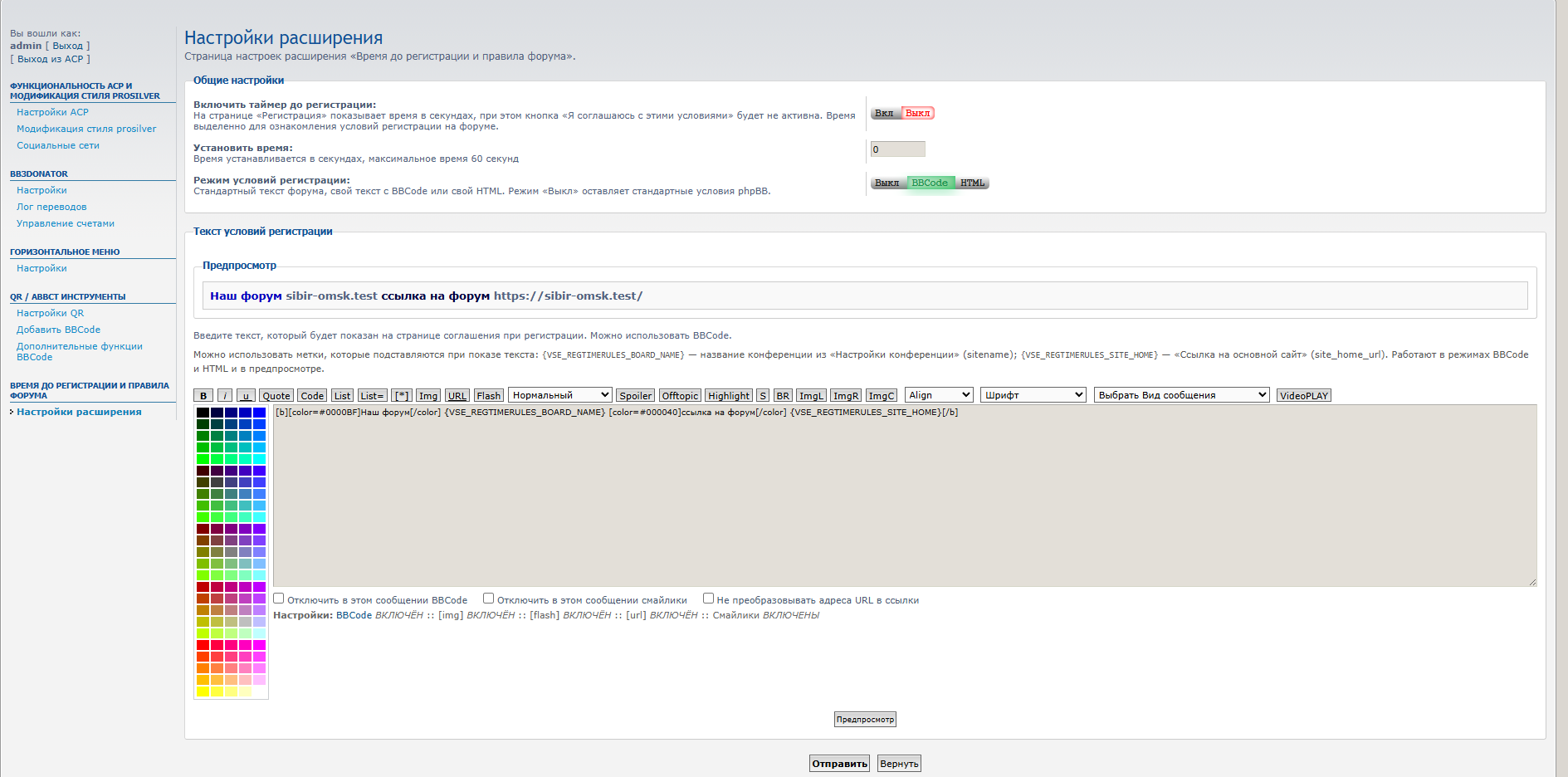Pick the black swatch in color palette
This screenshot has width=1568, height=777.
[203, 413]
